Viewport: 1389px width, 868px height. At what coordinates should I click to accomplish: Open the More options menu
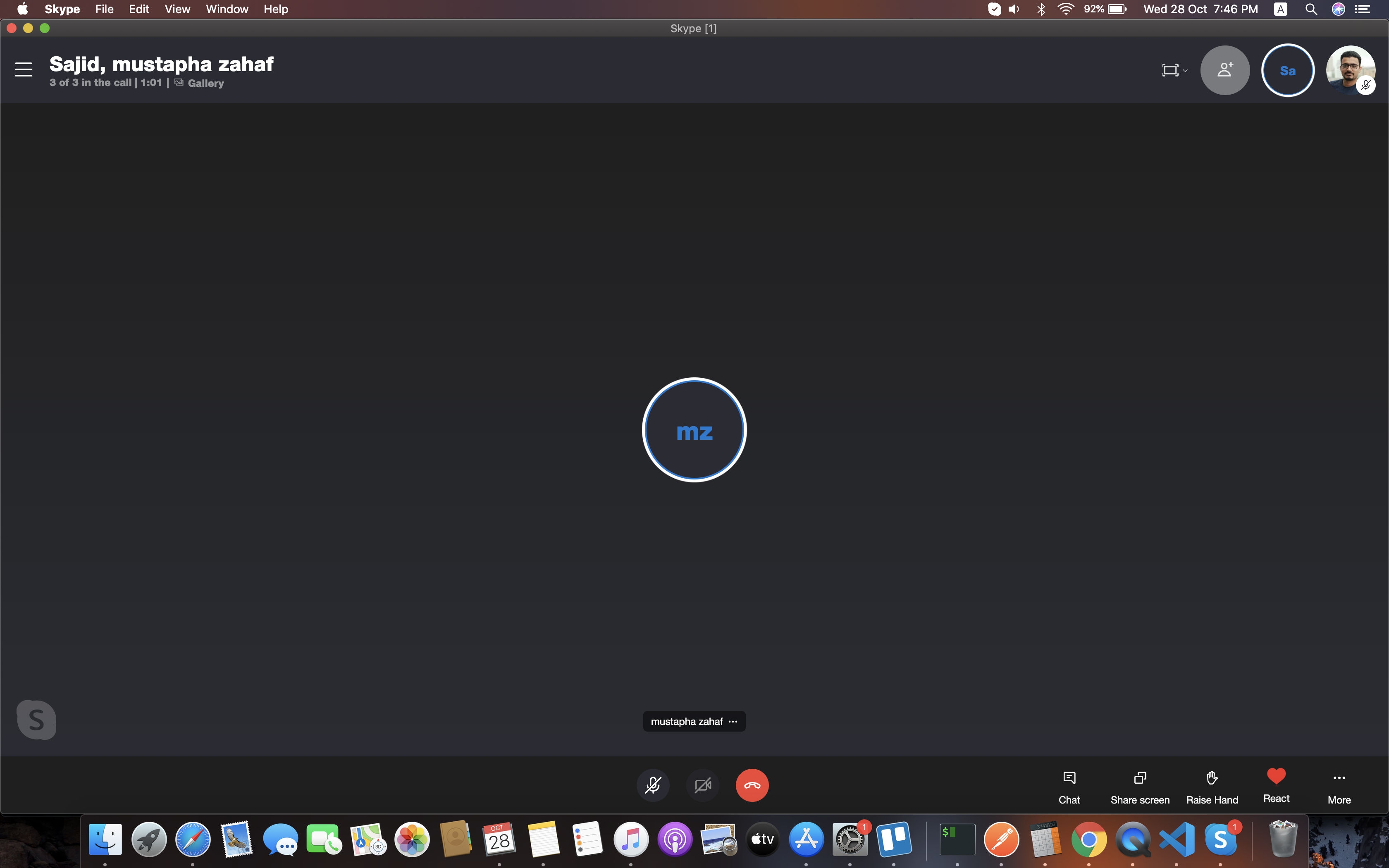tap(1339, 787)
